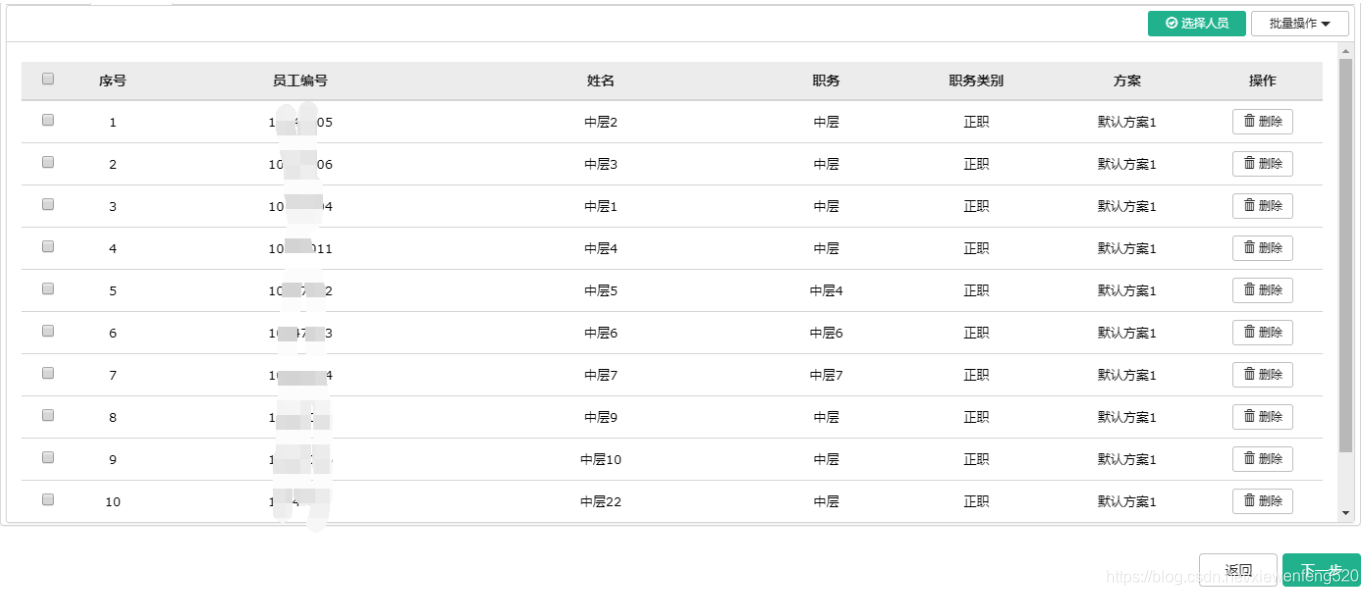Click the 职务 cell showing 中层7
Viewport: 1369px width, 595px height.
click(826, 375)
